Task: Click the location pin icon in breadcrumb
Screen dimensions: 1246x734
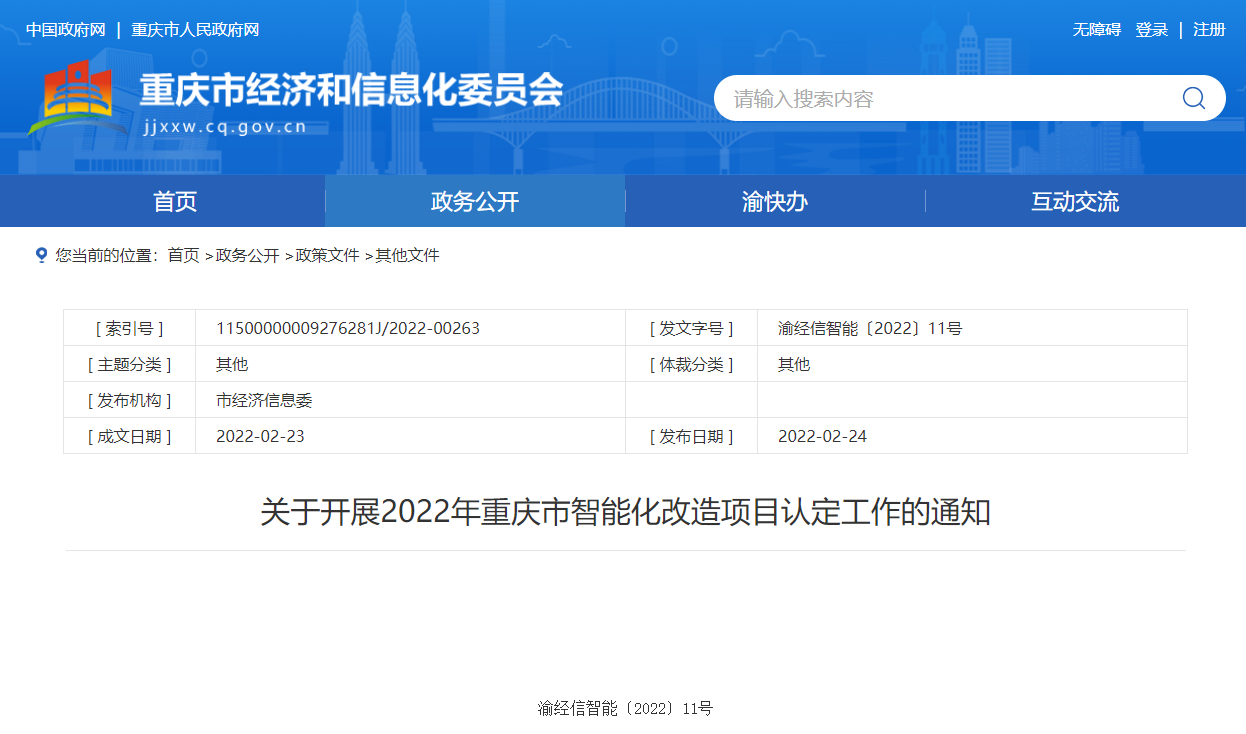Action: coord(41,255)
